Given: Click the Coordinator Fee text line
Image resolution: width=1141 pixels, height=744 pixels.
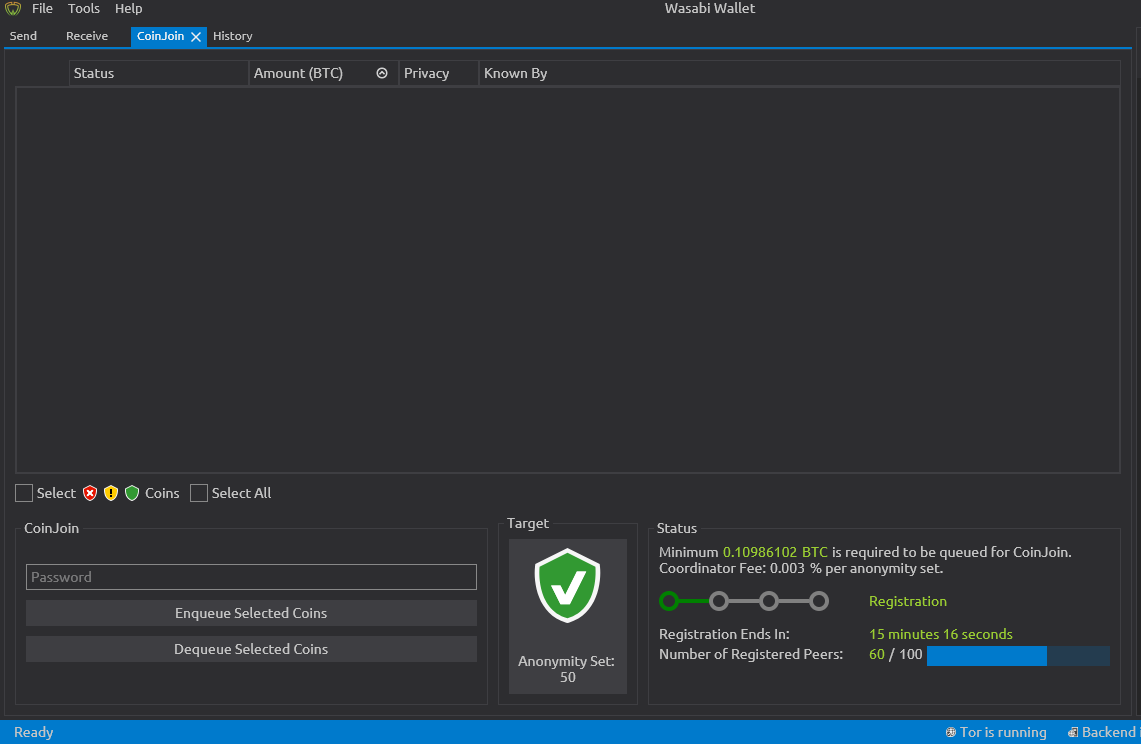Looking at the screenshot, I should (800, 569).
